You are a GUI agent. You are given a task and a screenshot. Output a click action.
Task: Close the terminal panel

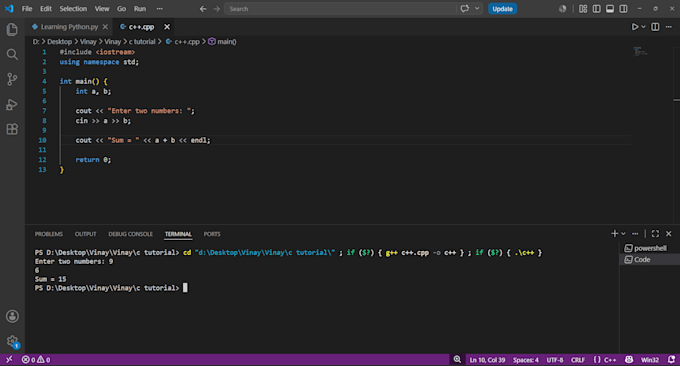(669, 234)
